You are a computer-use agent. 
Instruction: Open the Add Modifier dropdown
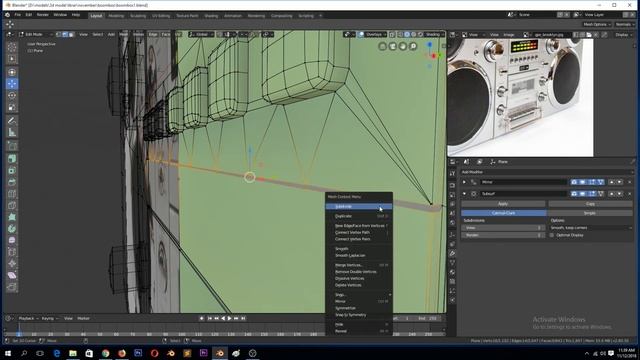click(547, 172)
